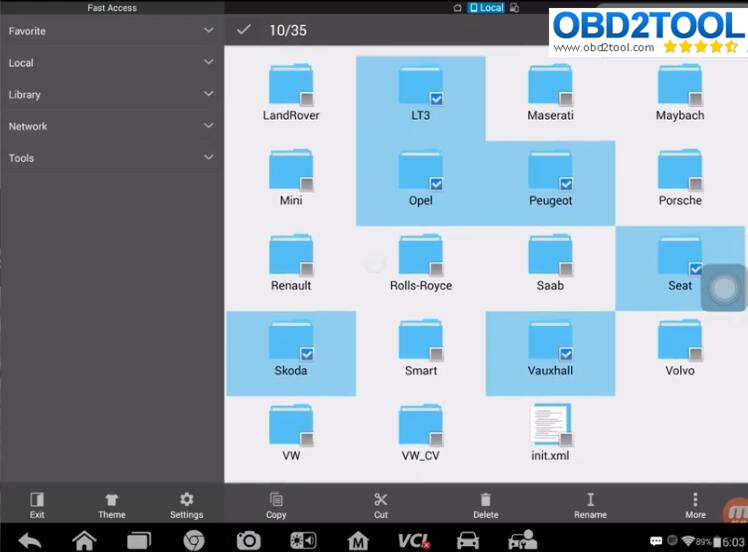
Task: Click the Copy toolbar icon
Action: pyautogui.click(x=276, y=506)
